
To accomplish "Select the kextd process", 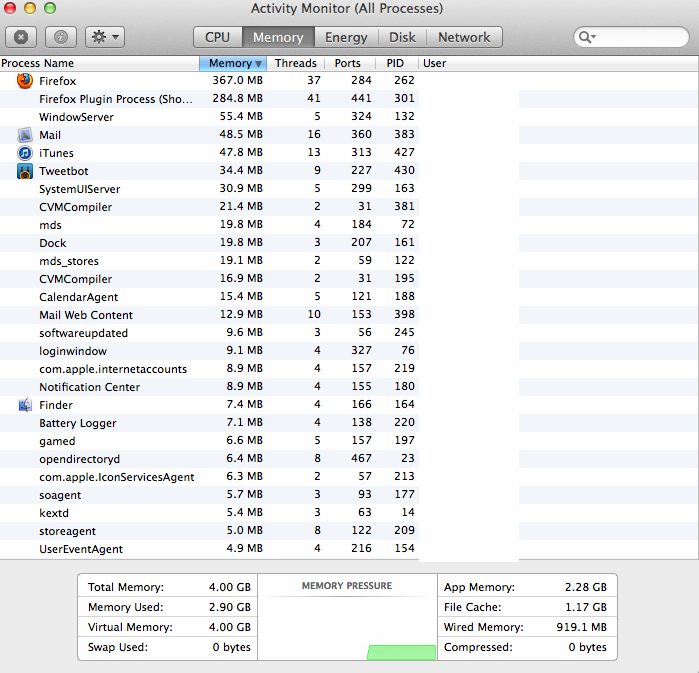I will [x=350, y=513].
